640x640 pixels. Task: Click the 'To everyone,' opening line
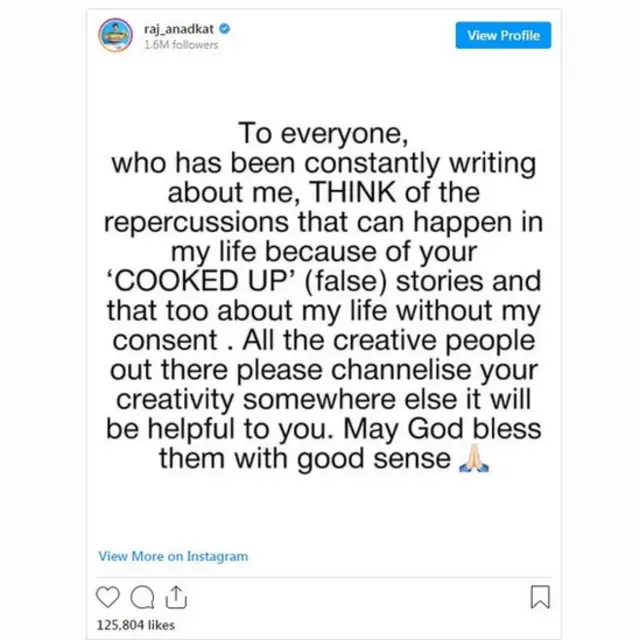320,134
